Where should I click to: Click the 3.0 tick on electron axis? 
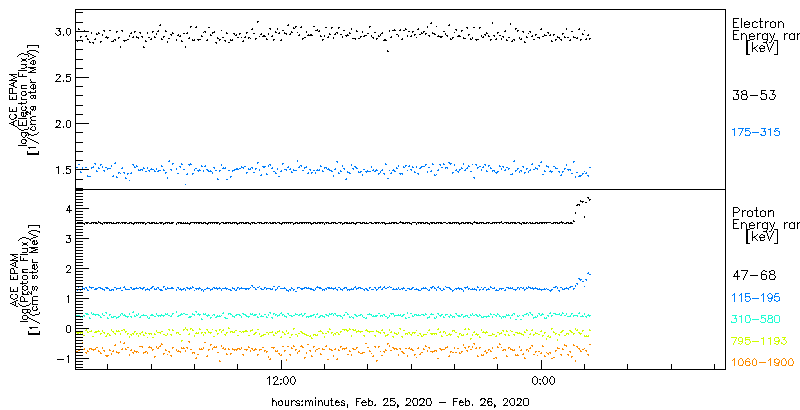62,32
